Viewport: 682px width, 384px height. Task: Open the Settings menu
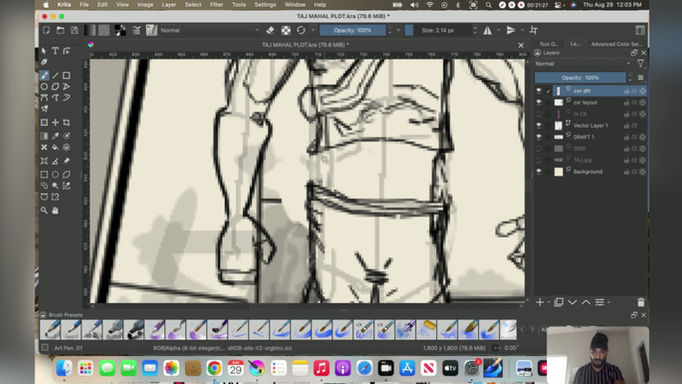coord(265,5)
